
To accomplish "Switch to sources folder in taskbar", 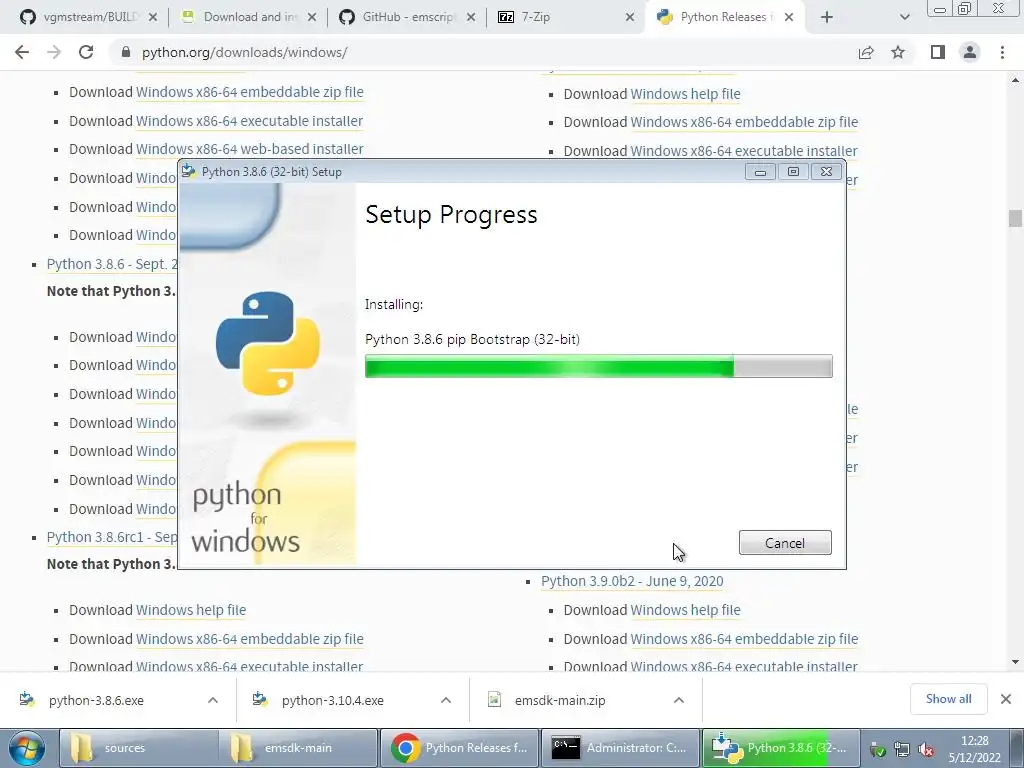I will click(x=138, y=748).
